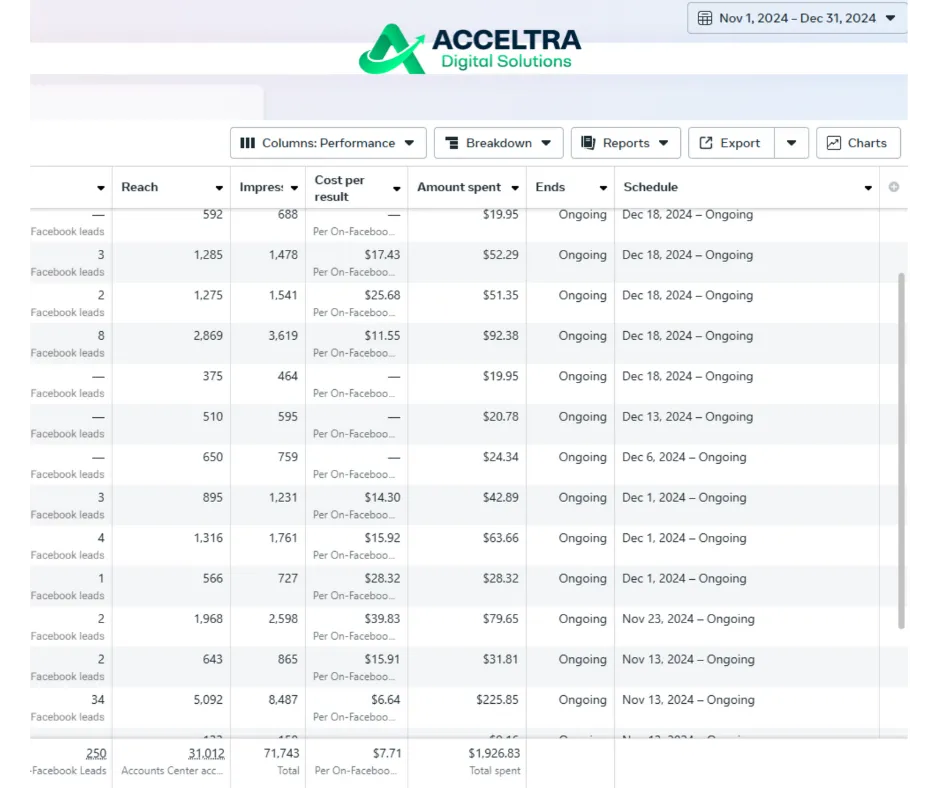
Task: Click the $28.32 cost per result value
Action: click(382, 579)
